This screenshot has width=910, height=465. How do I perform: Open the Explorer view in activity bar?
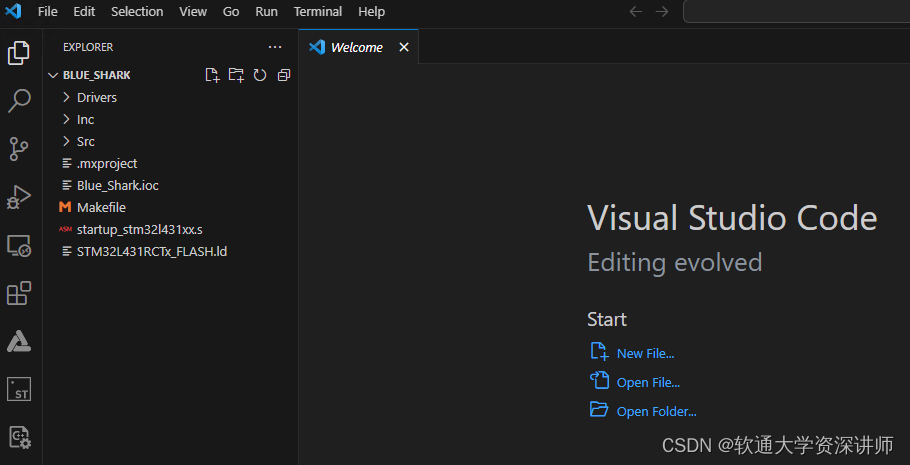pos(19,53)
